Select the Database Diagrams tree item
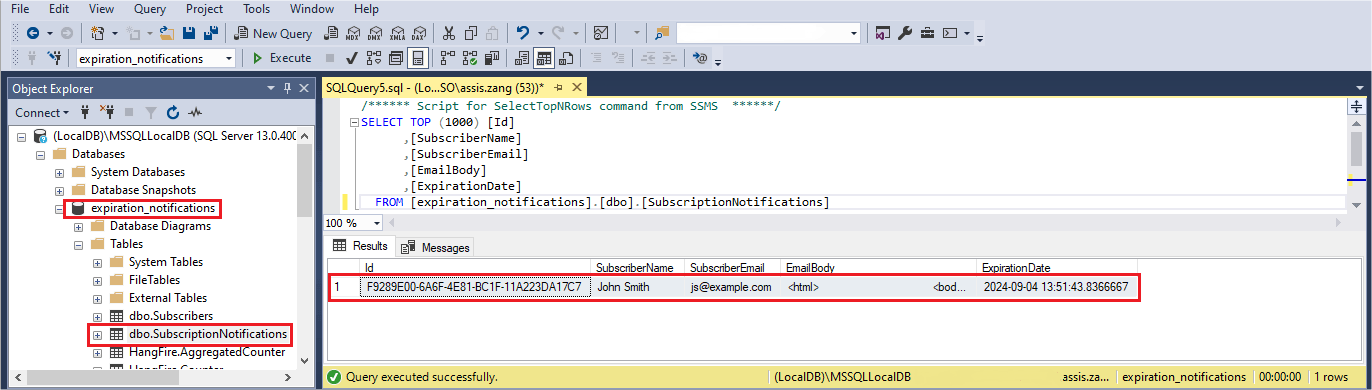The height and width of the screenshot is (390, 1372). coord(160,226)
